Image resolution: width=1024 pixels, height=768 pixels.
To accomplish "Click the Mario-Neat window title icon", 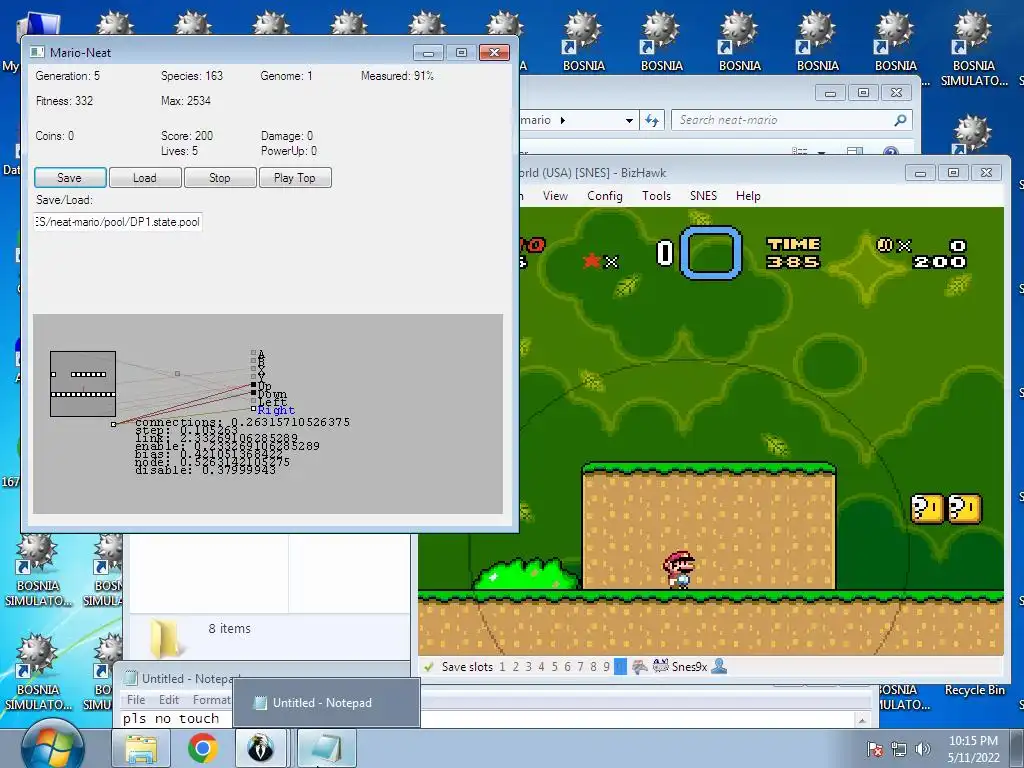I will point(37,52).
